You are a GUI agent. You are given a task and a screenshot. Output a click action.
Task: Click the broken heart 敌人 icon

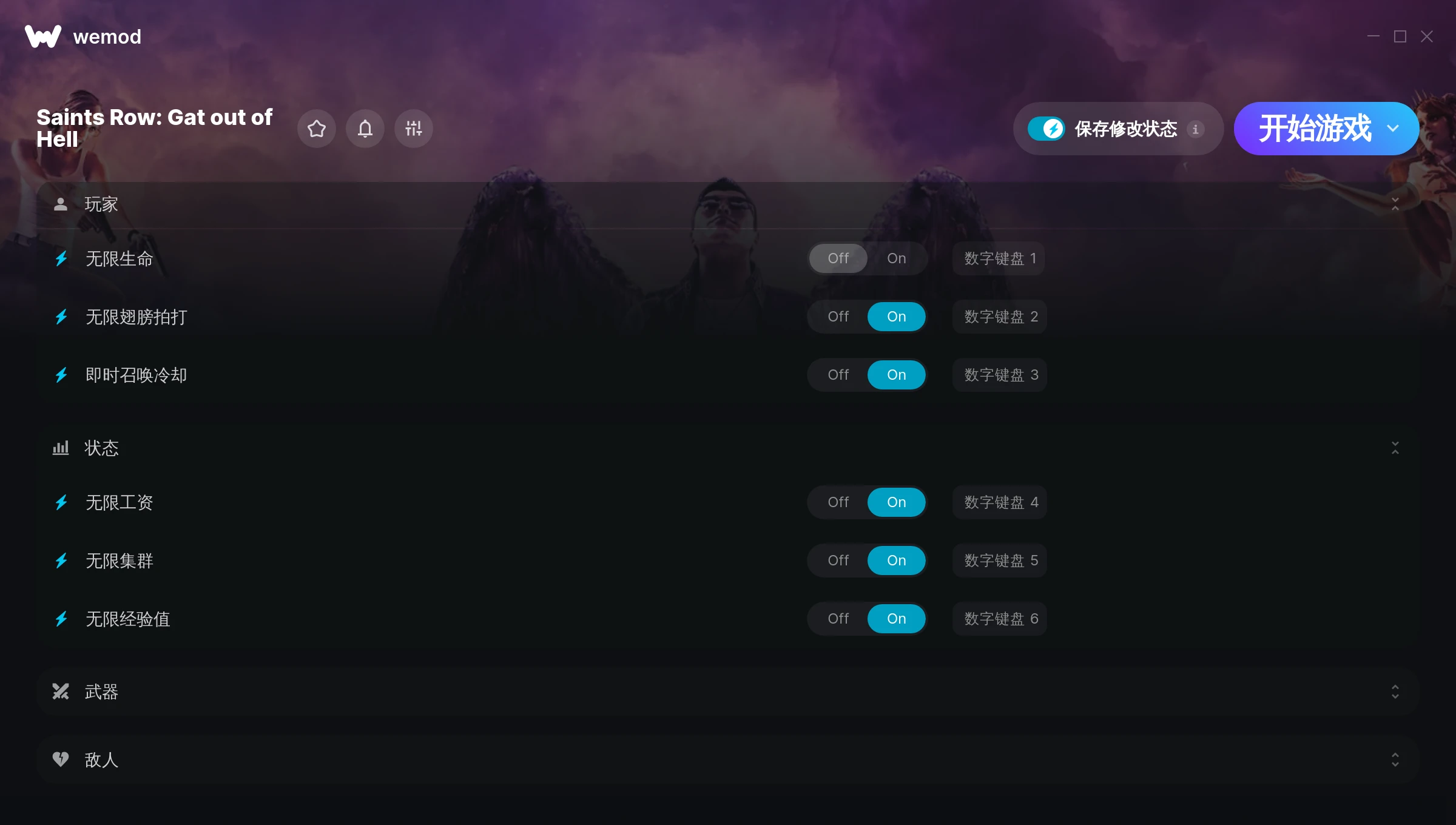(x=61, y=759)
